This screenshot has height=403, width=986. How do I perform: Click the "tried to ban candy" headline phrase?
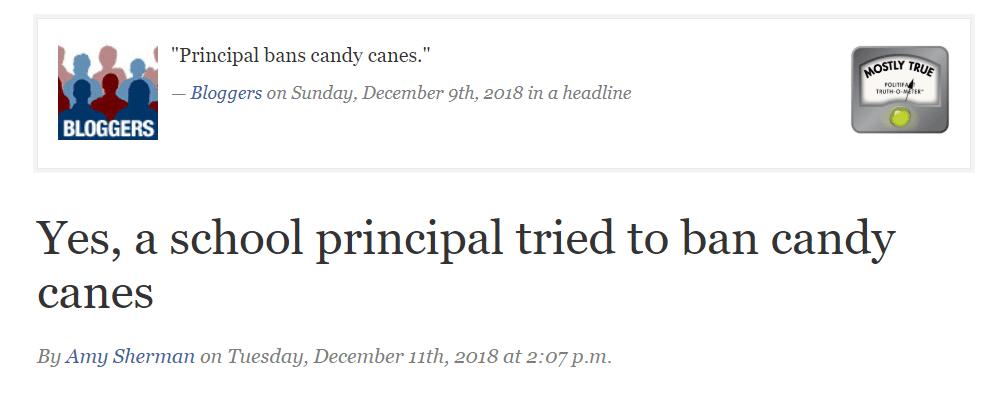pyautogui.click(x=704, y=240)
